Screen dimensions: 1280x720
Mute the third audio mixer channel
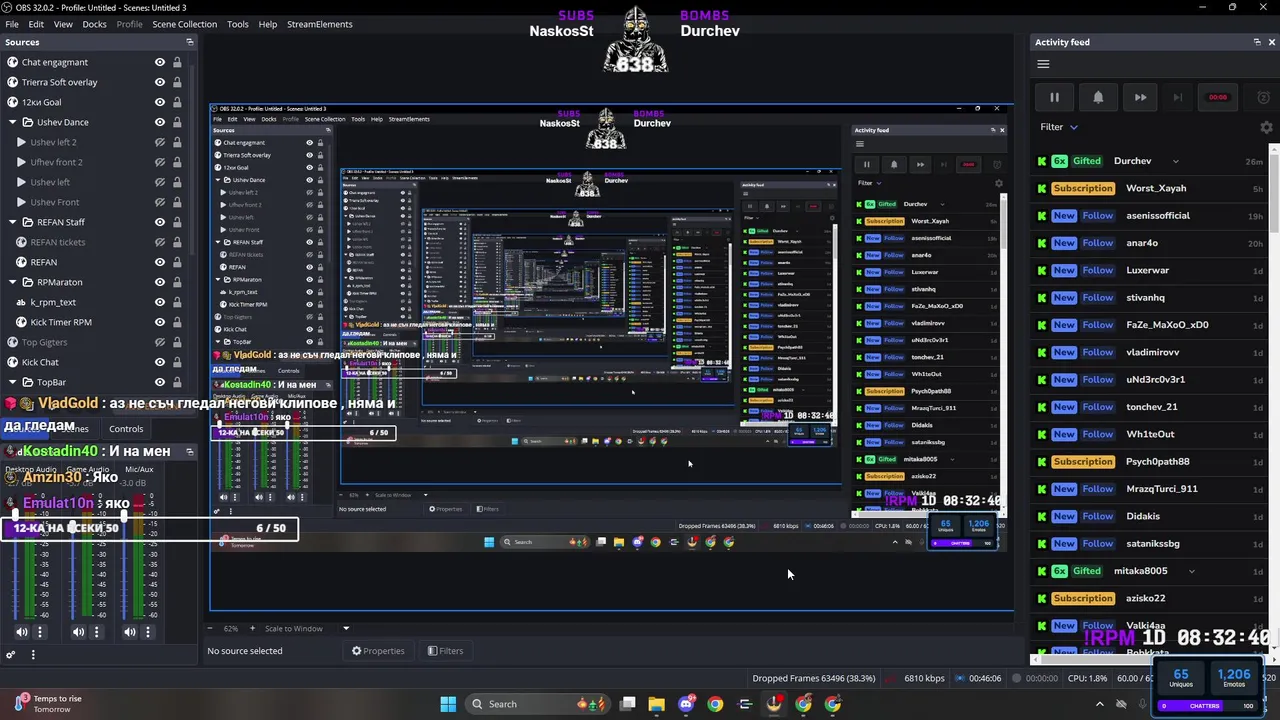tap(130, 632)
